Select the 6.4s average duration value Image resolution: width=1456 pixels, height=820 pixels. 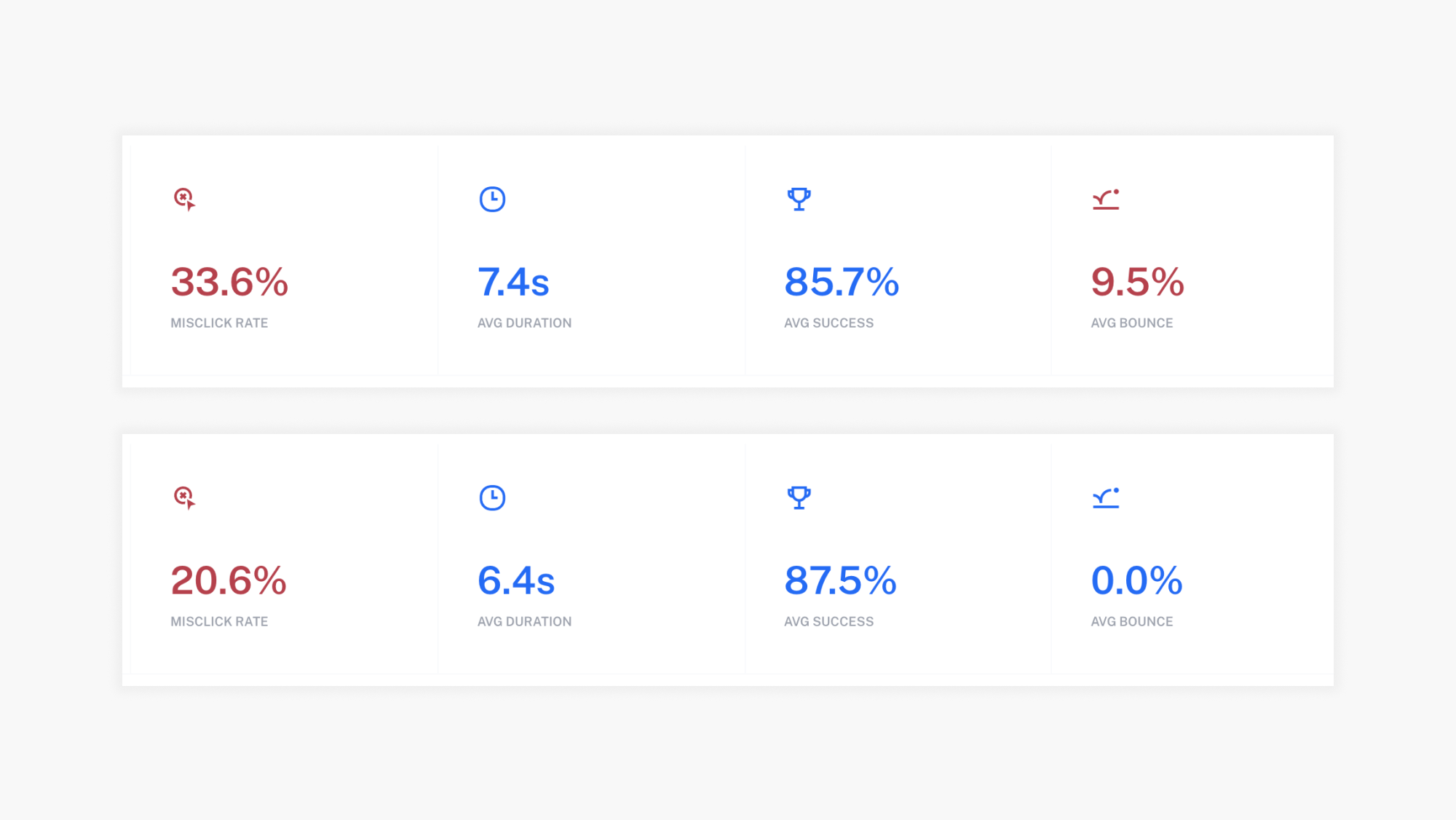516,580
